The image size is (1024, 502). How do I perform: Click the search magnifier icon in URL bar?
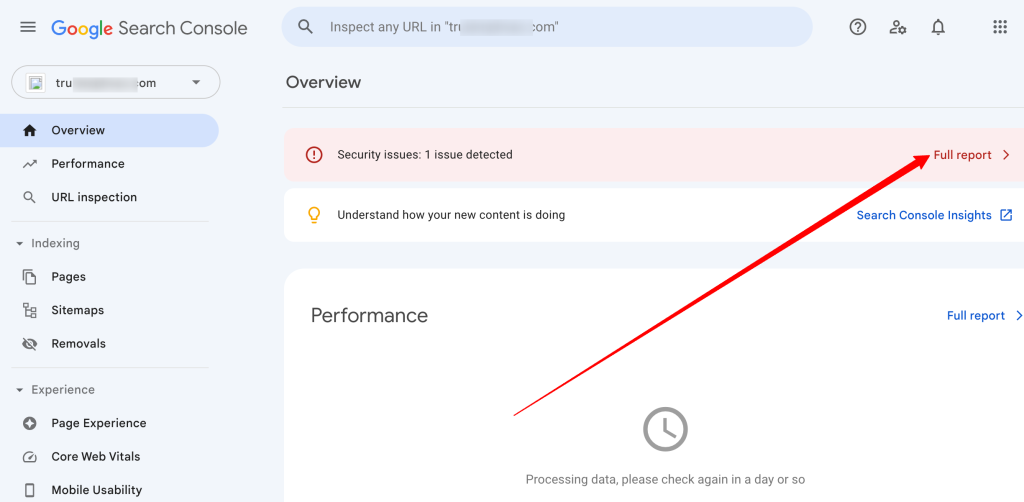(x=305, y=27)
